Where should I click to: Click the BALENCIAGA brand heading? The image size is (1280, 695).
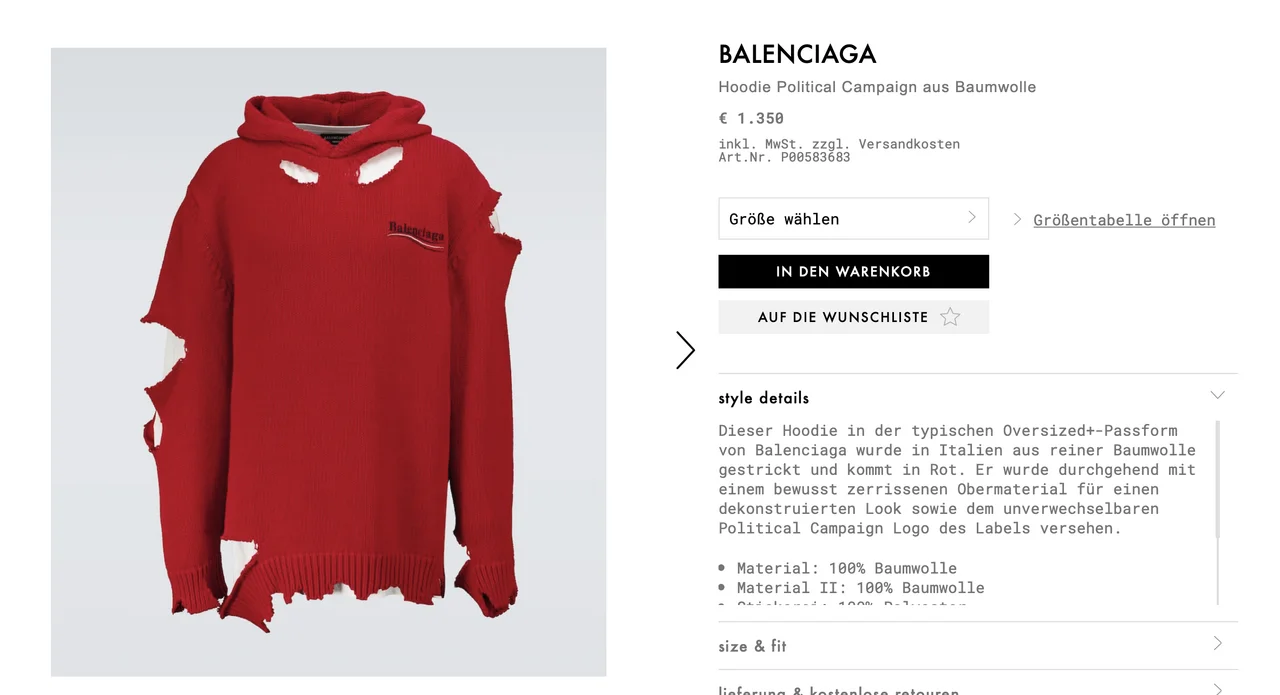(797, 54)
